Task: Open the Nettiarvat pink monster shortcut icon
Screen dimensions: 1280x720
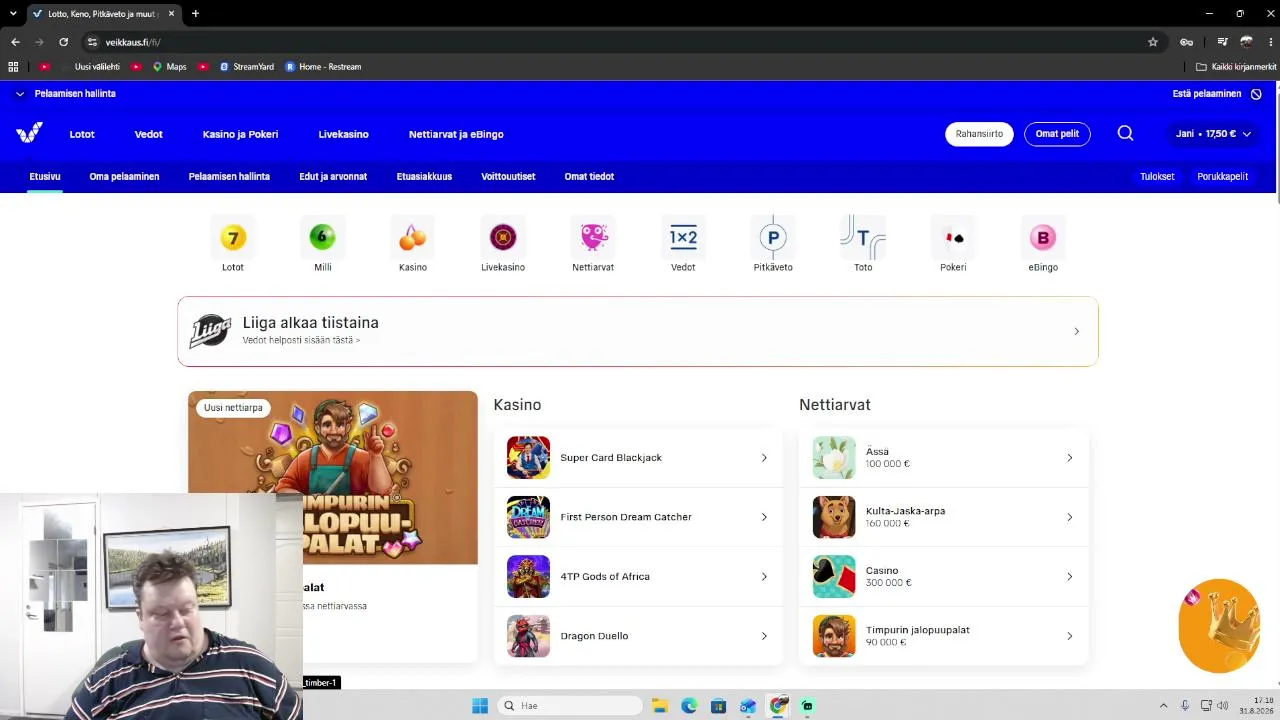Action: 593,238
